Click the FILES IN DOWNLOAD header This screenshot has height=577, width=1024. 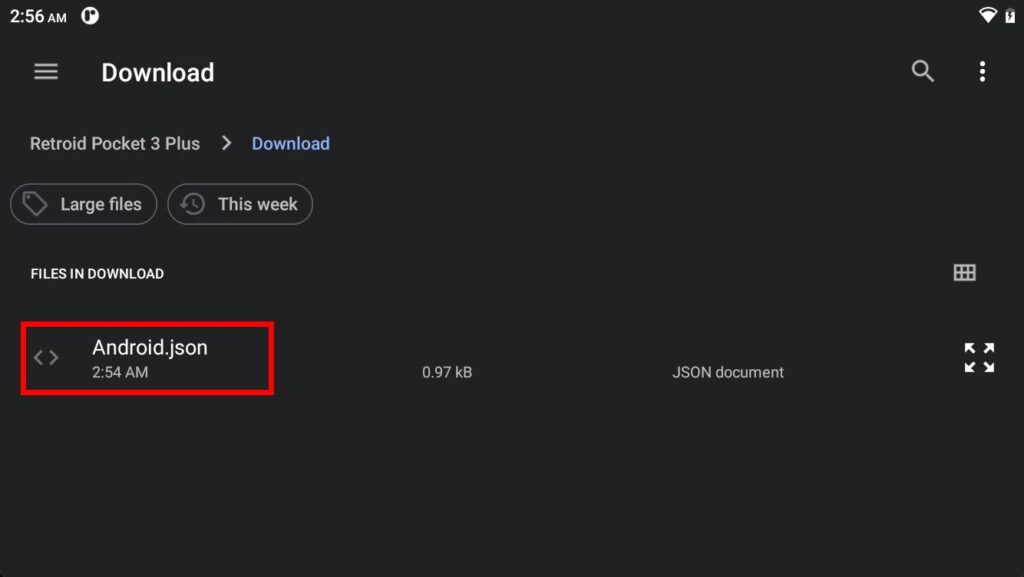tap(97, 273)
